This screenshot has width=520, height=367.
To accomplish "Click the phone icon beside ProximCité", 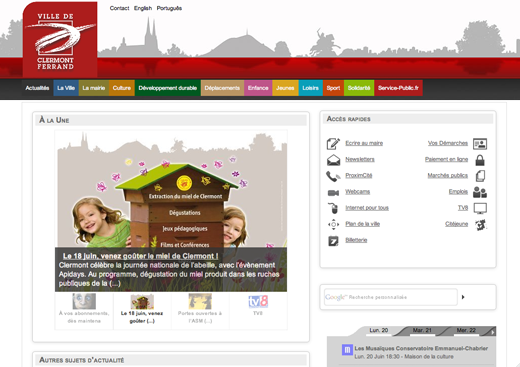I will pyautogui.click(x=333, y=176).
